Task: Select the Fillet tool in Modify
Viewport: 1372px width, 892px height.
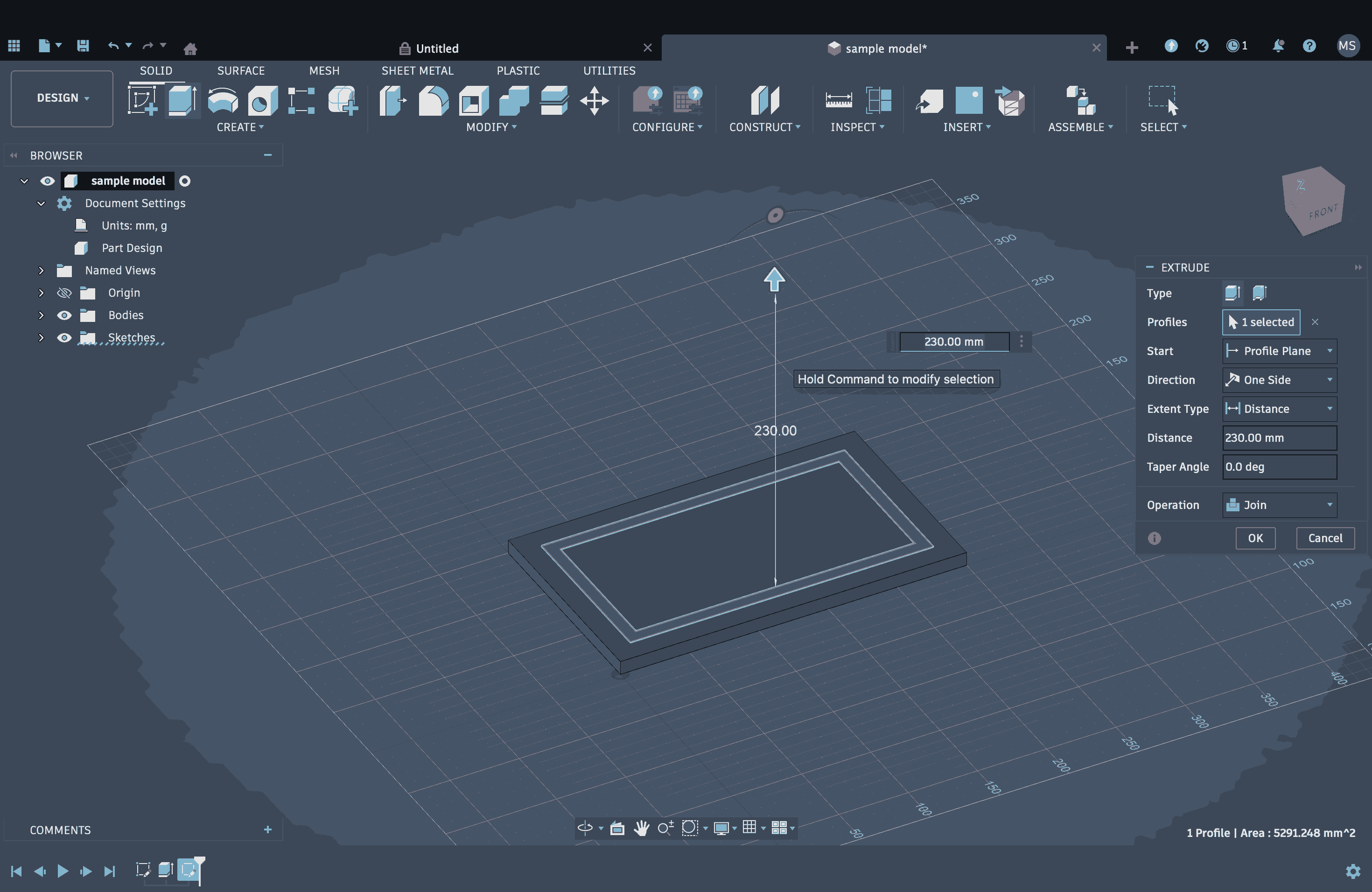Action: click(433, 100)
